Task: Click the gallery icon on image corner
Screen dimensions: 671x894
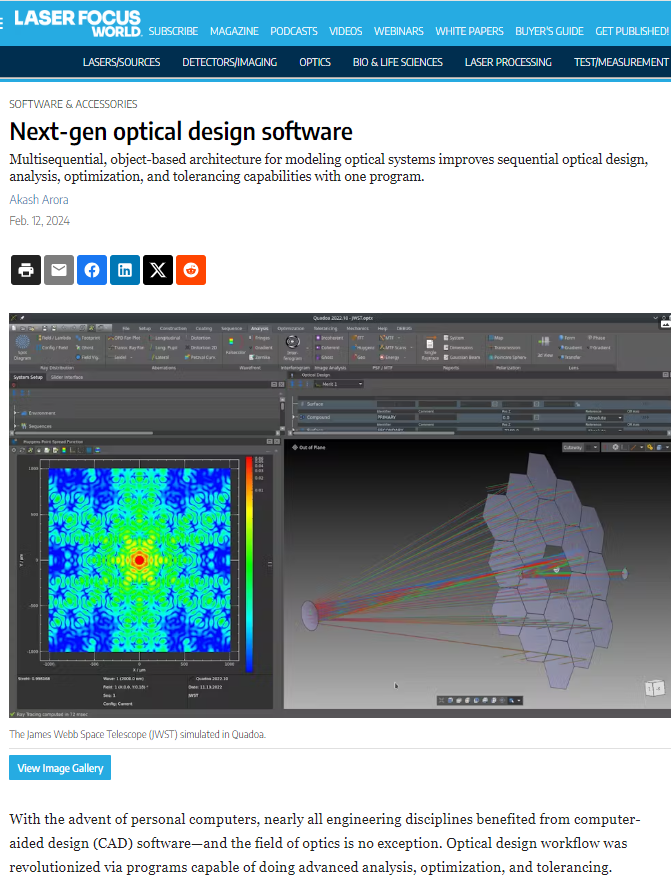Action: (665, 323)
